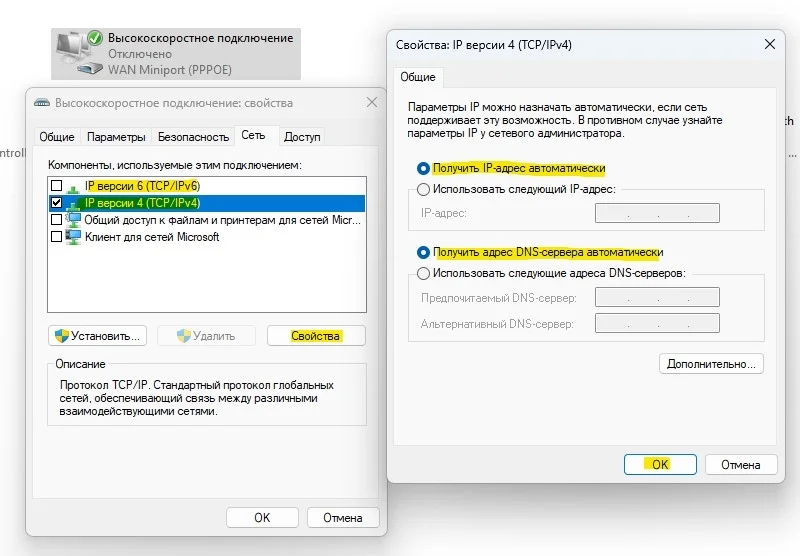The width and height of the screenshot is (800, 556).
Task: Open Дополнительно... advanced settings
Action: pyautogui.click(x=711, y=364)
